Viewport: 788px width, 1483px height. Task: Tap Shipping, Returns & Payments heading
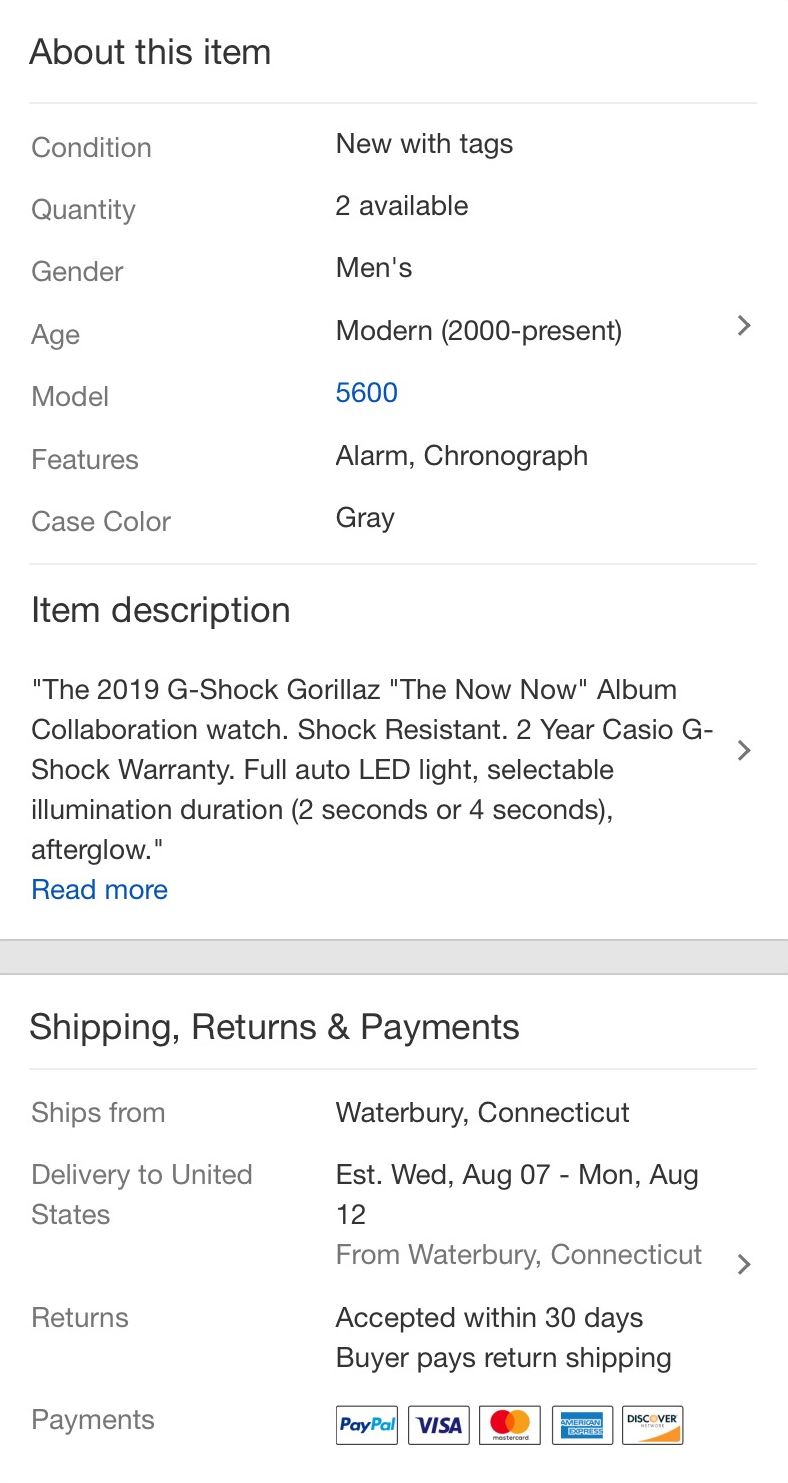pos(274,1027)
